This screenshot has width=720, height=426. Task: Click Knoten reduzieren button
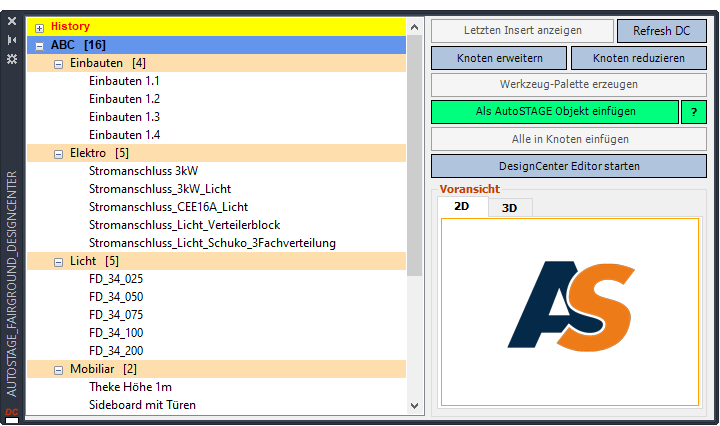tap(639, 58)
